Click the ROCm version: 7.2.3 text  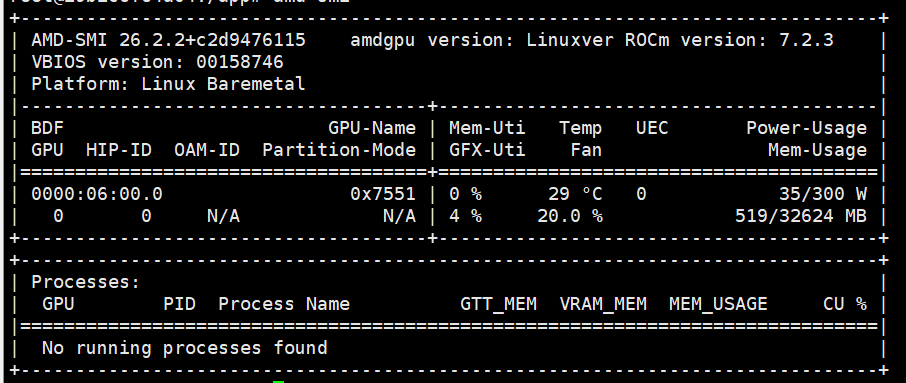pos(729,40)
